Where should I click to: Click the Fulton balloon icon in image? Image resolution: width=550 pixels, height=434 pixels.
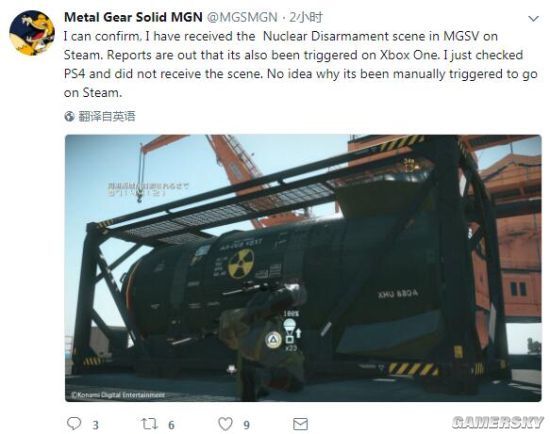[290, 327]
